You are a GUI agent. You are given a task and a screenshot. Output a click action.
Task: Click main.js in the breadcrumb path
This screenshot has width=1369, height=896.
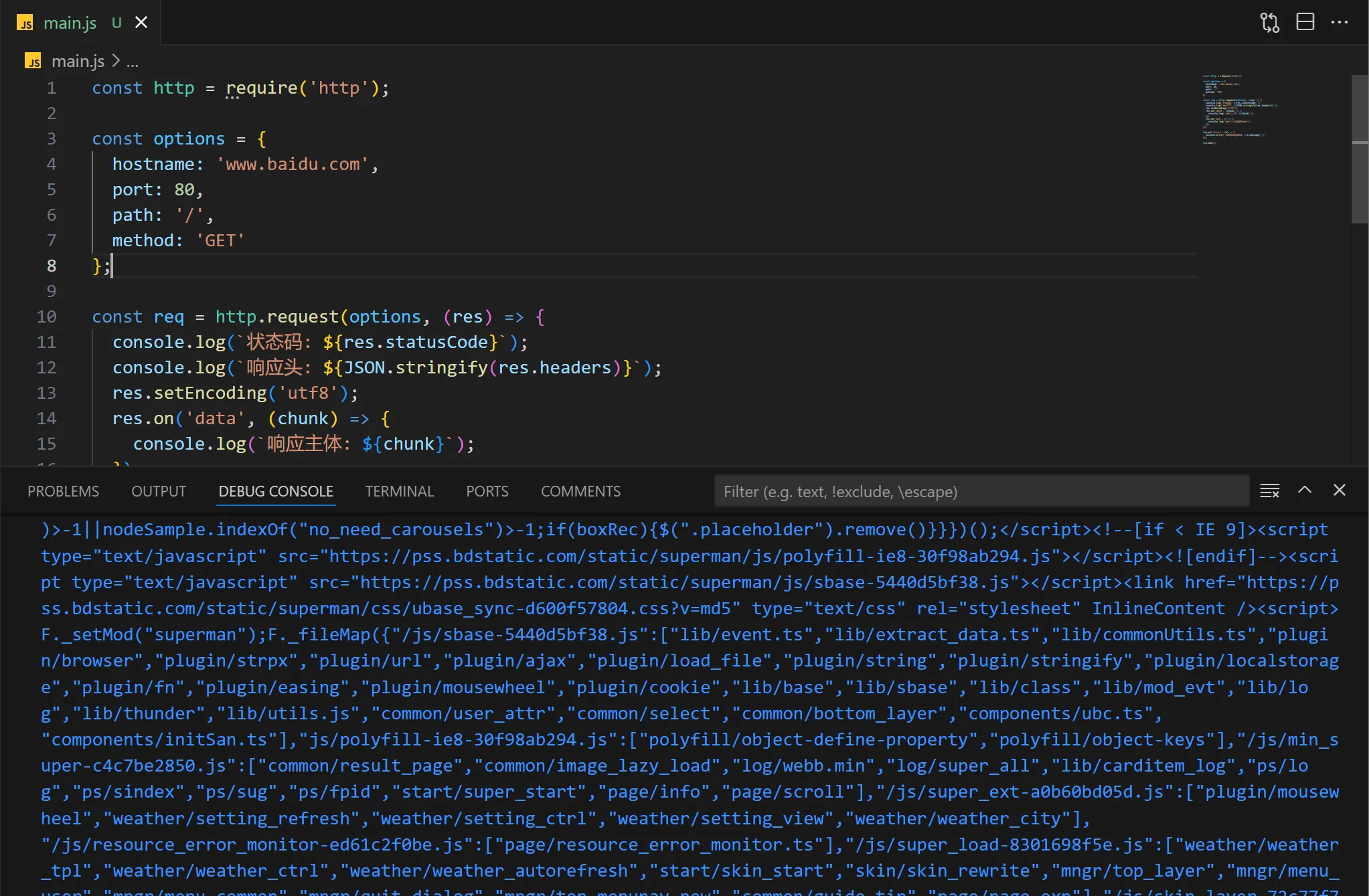[x=78, y=62]
